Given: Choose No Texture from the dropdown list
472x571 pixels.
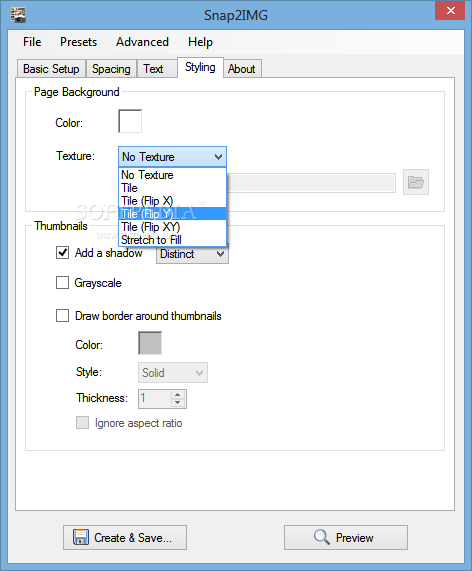Looking at the screenshot, I should [x=172, y=175].
